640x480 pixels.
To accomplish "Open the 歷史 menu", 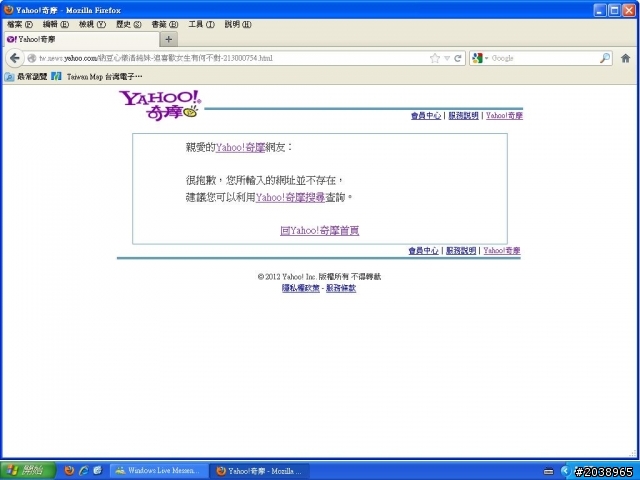I will (x=129, y=24).
